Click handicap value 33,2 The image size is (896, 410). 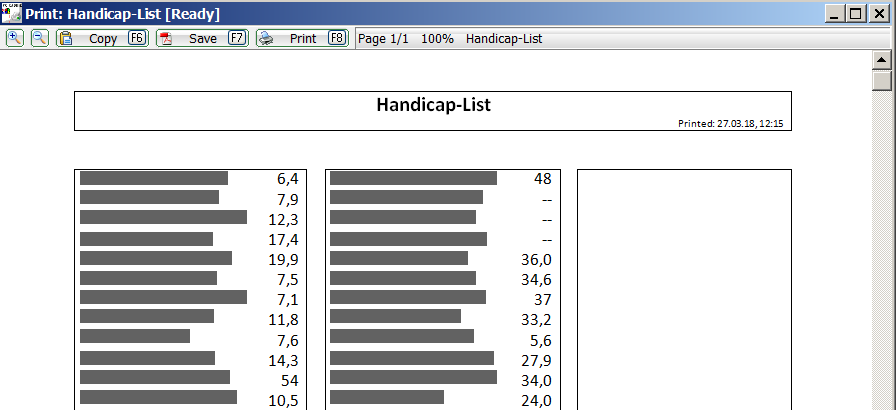click(537, 319)
